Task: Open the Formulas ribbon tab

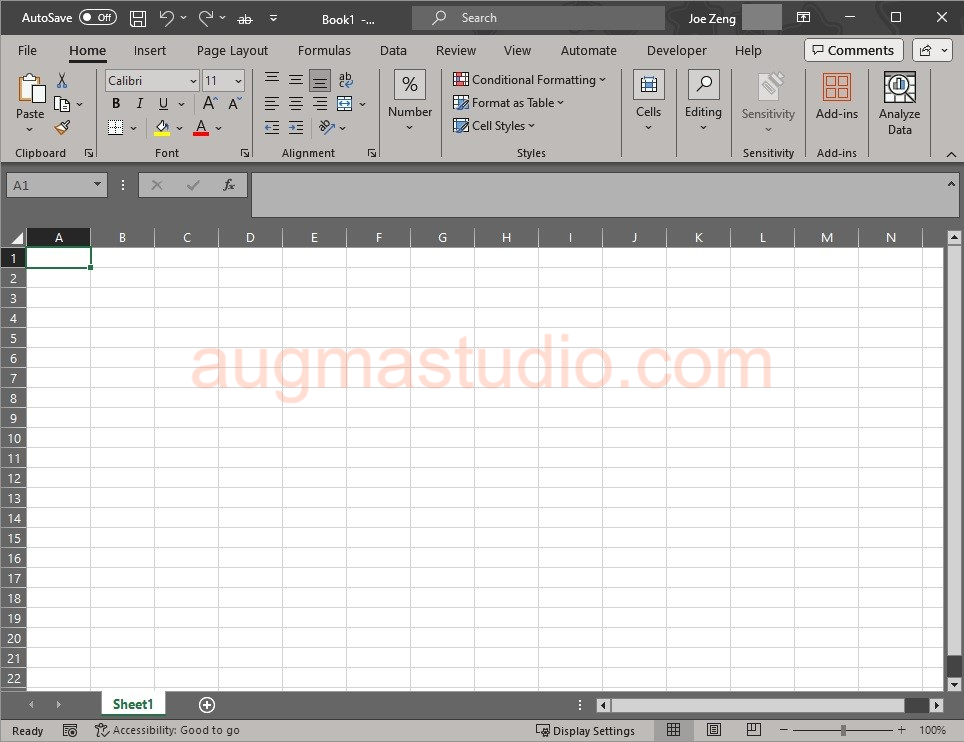Action: click(x=324, y=50)
